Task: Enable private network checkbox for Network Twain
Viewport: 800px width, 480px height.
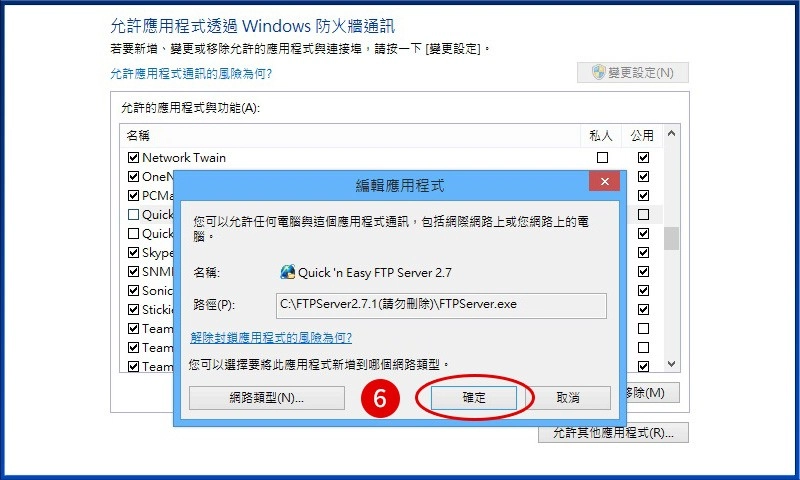Action: 602,158
